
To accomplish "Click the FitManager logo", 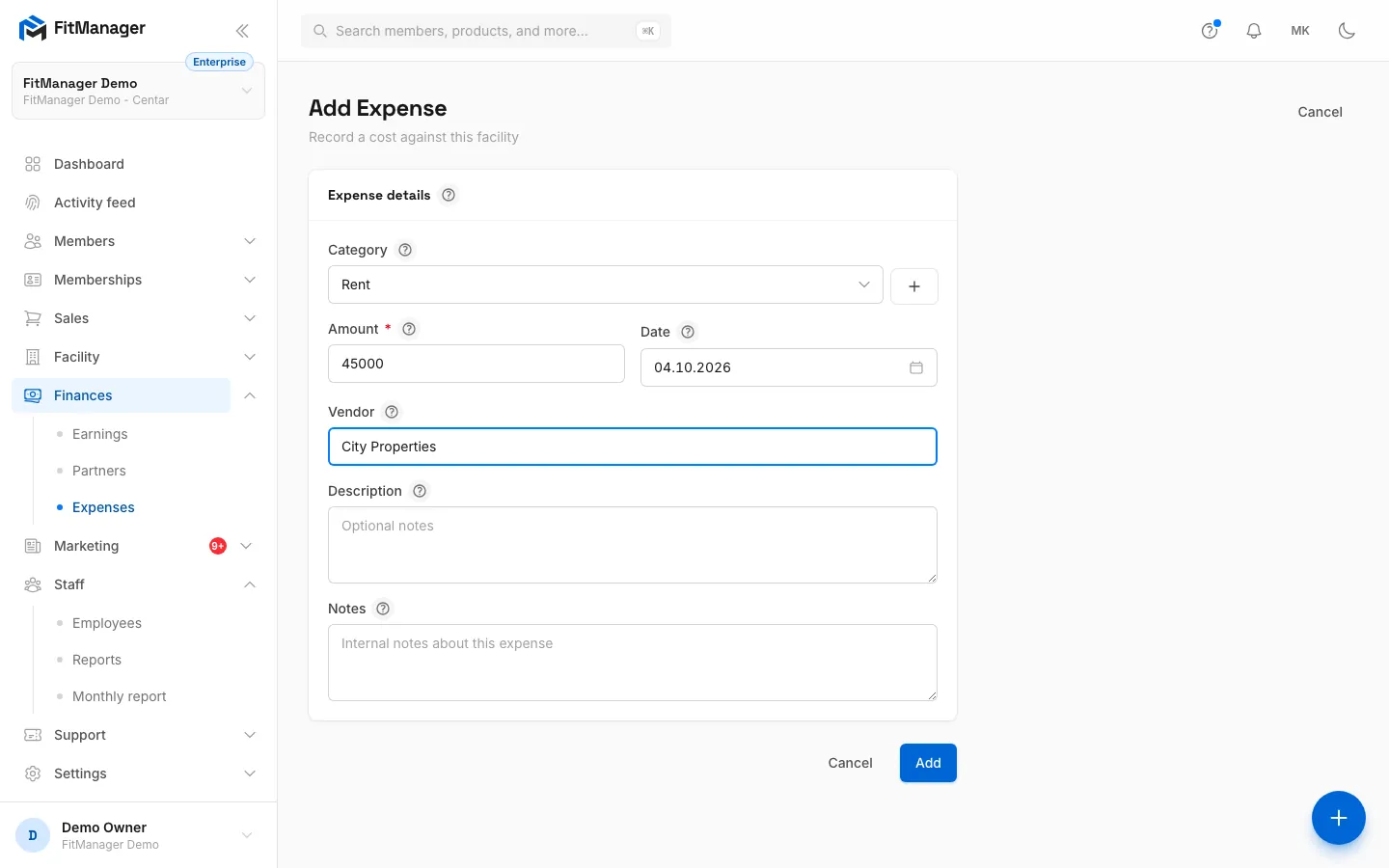I will pos(82,29).
